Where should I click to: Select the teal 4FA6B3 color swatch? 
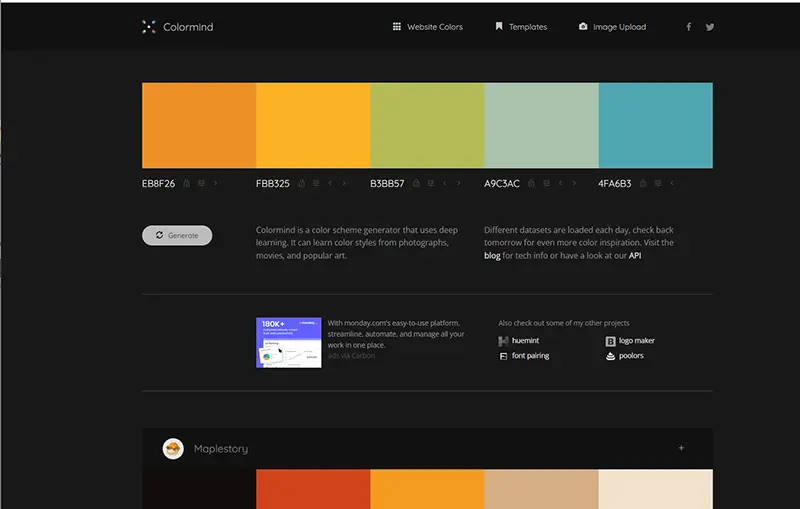click(x=655, y=125)
